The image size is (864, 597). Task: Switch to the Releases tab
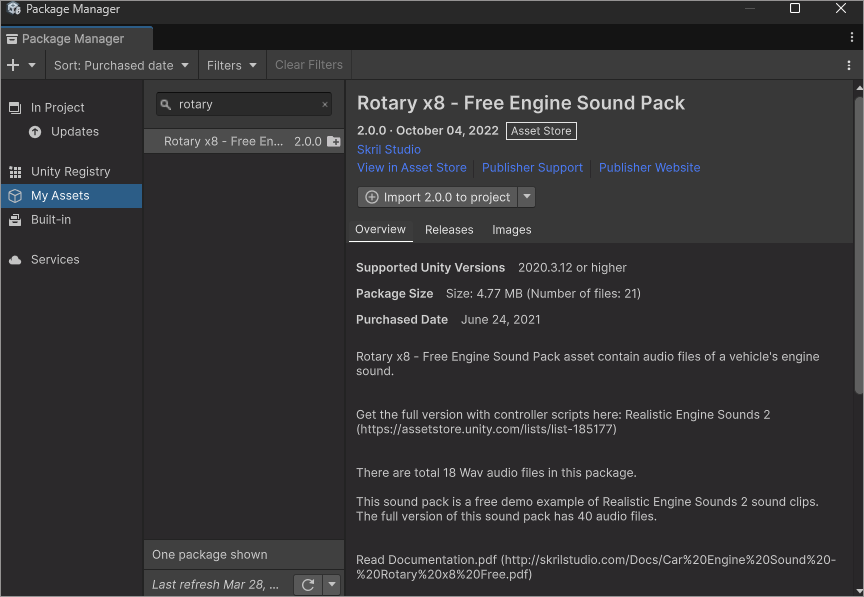[x=449, y=230]
